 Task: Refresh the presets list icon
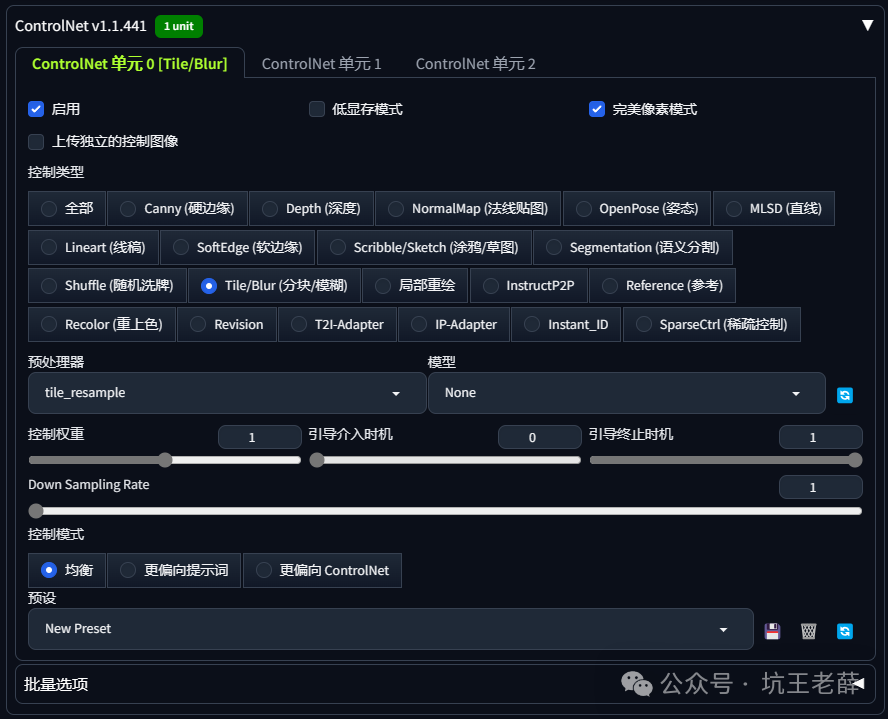pyautogui.click(x=844, y=631)
